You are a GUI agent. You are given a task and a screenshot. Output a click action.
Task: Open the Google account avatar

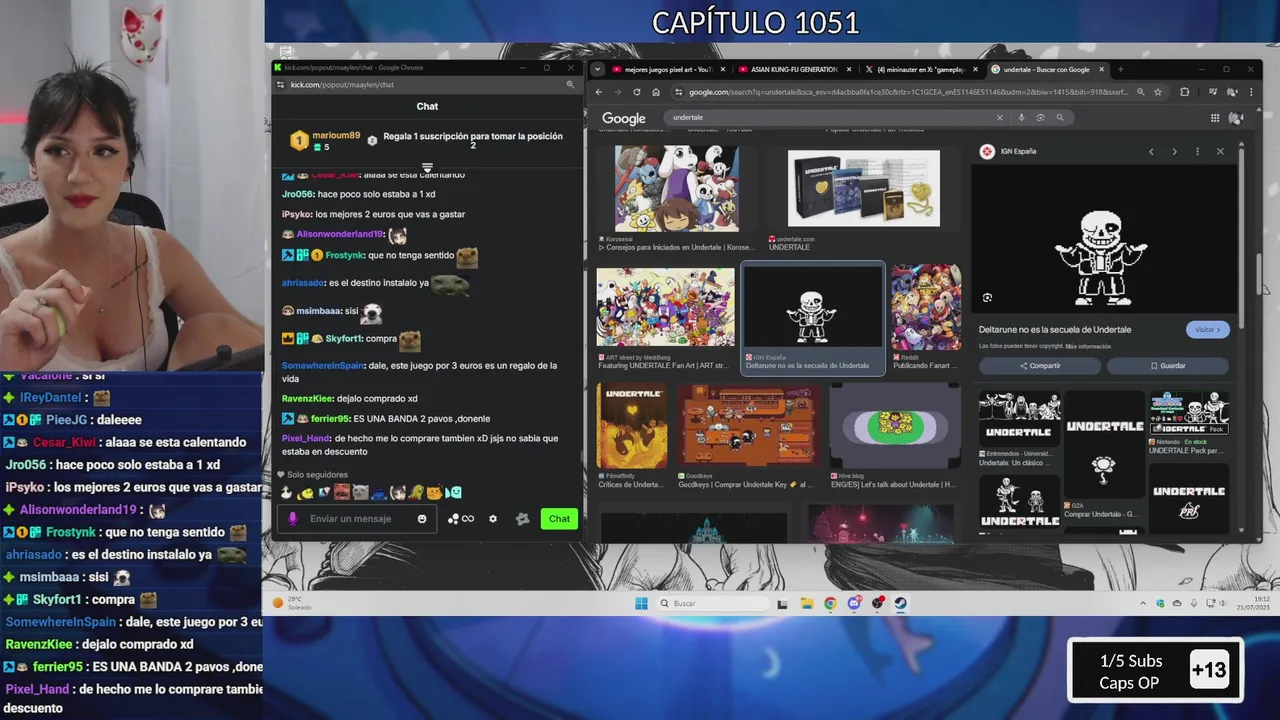[1236, 118]
